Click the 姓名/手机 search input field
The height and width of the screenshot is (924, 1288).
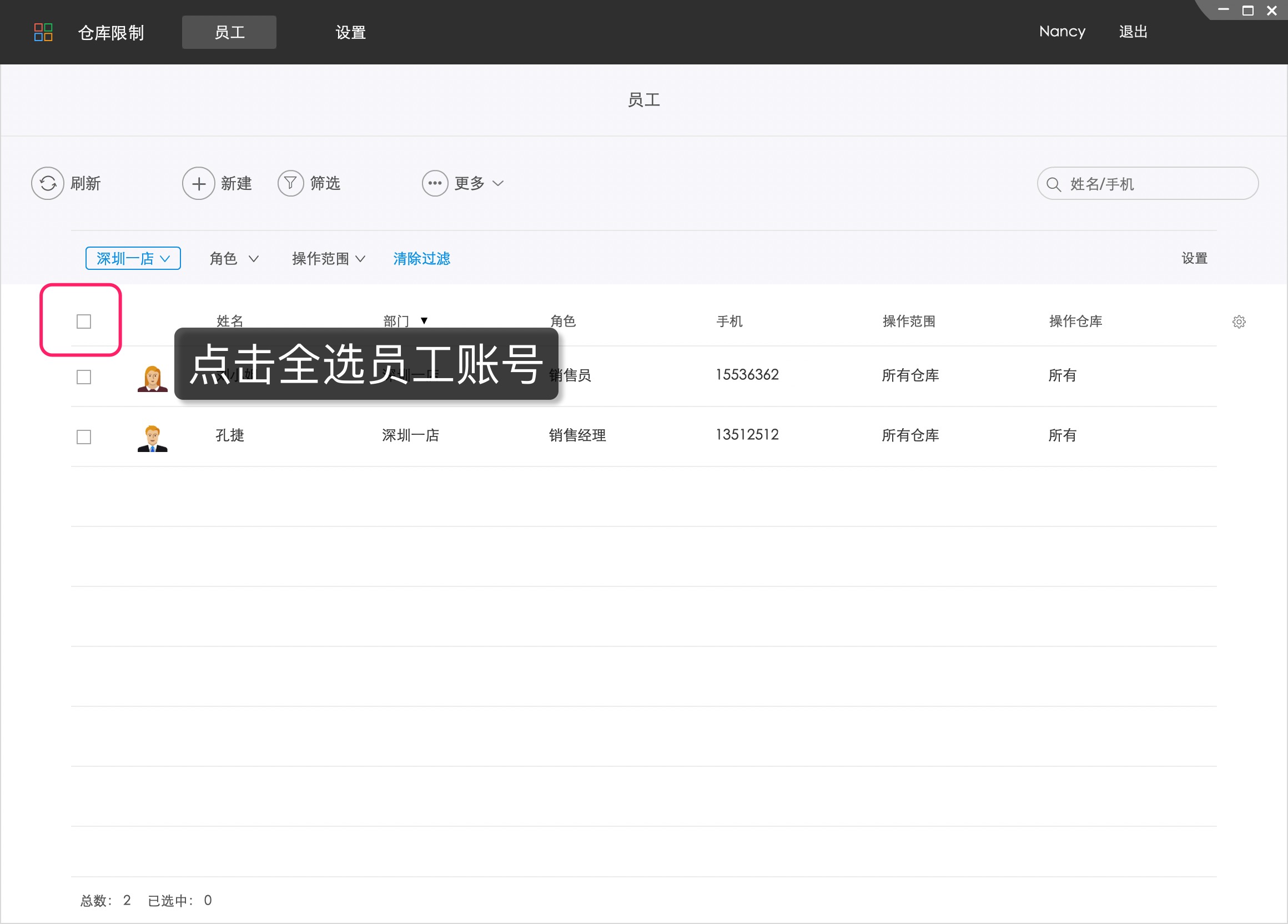coord(1147,183)
